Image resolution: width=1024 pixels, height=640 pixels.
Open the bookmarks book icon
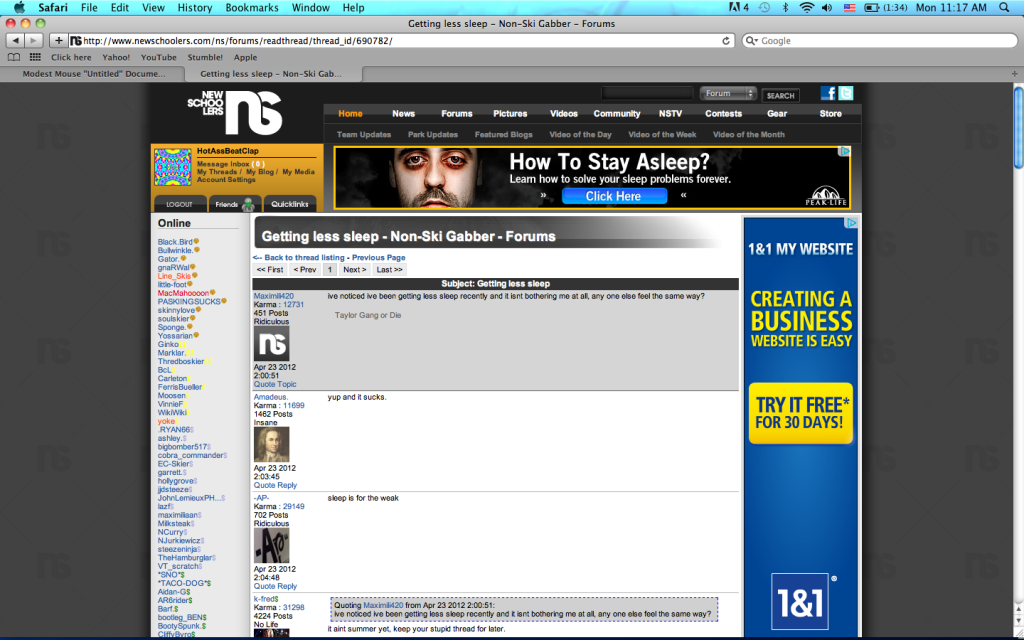(14, 57)
